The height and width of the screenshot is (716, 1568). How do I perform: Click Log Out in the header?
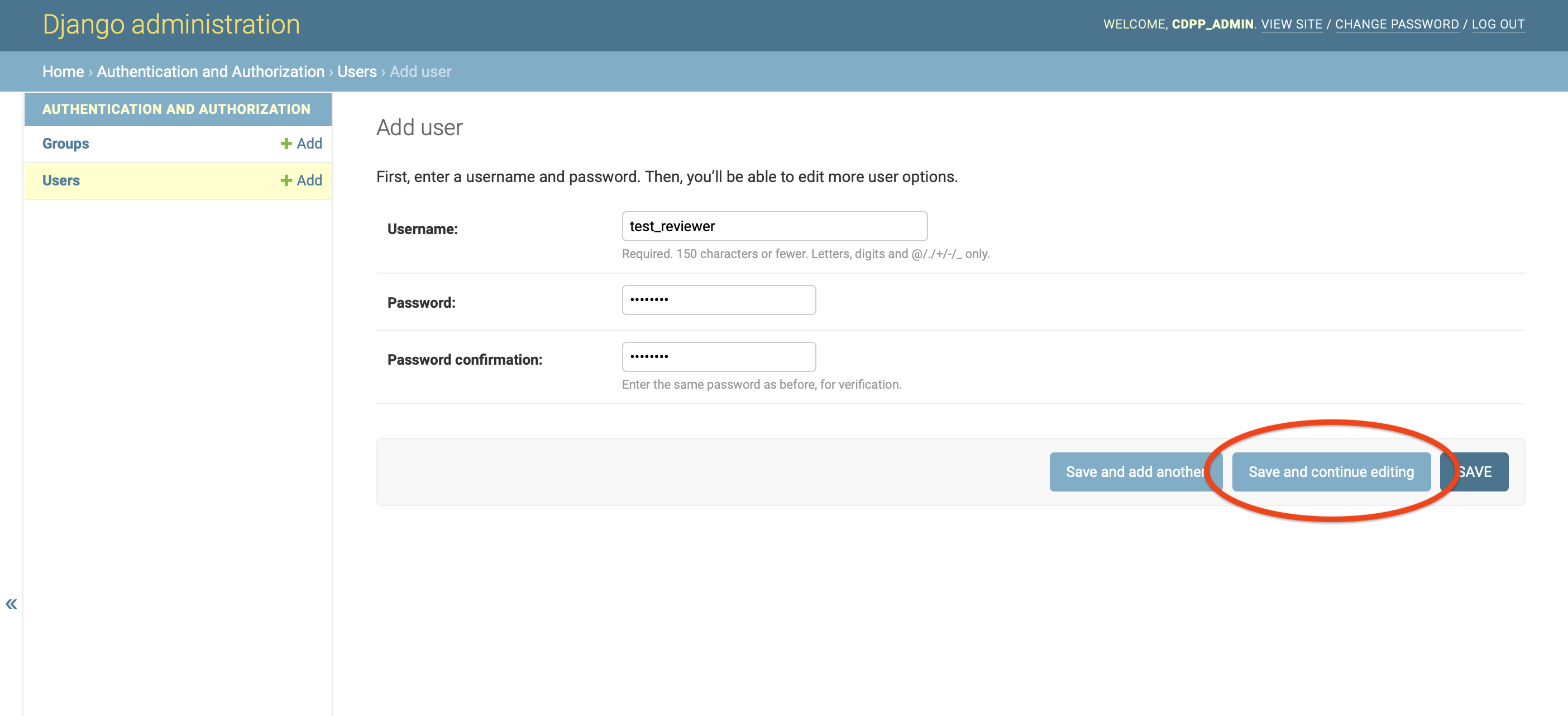[x=1498, y=24]
